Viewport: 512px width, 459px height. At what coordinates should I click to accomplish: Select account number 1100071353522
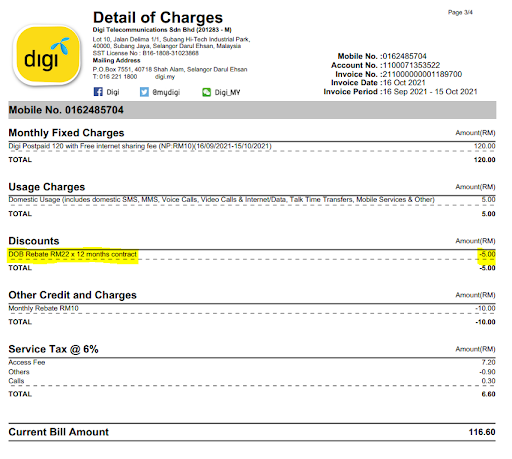(x=411, y=65)
